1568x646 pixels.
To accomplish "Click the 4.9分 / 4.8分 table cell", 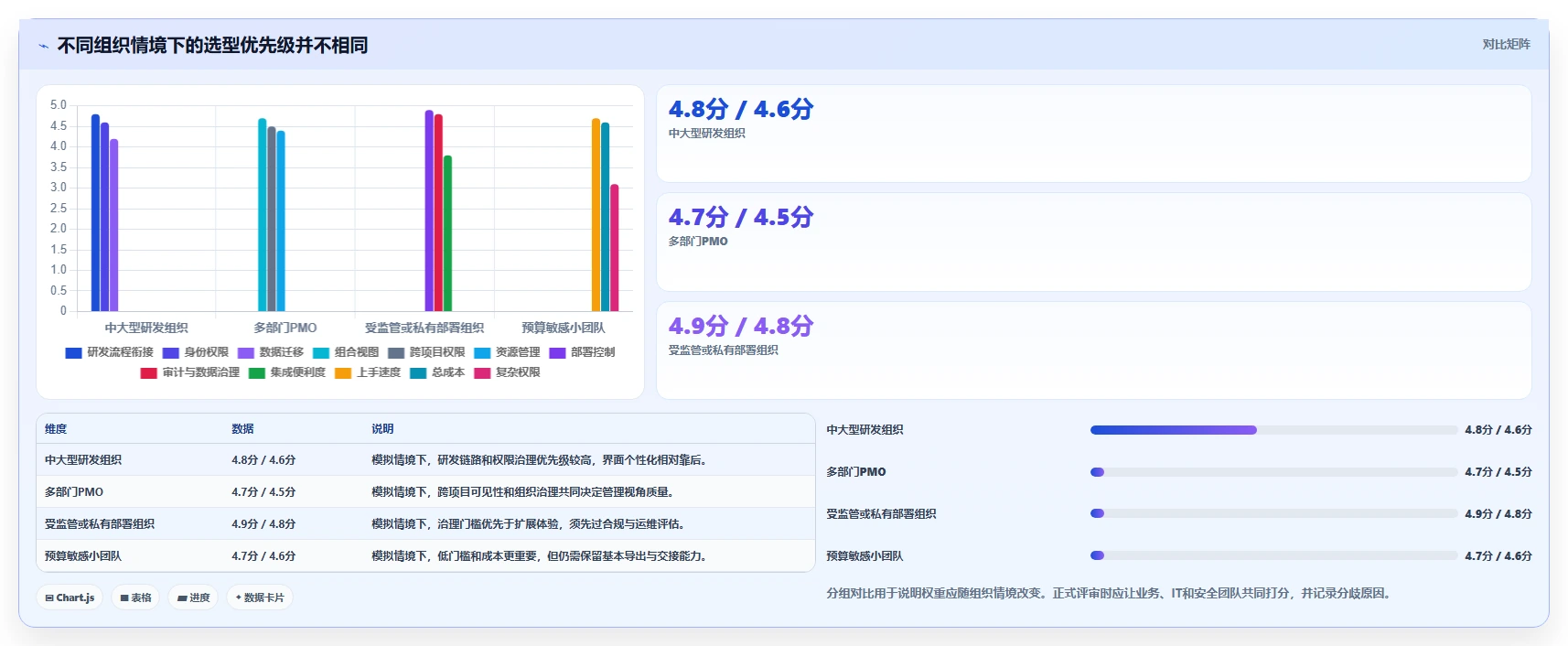I will 263,524.
